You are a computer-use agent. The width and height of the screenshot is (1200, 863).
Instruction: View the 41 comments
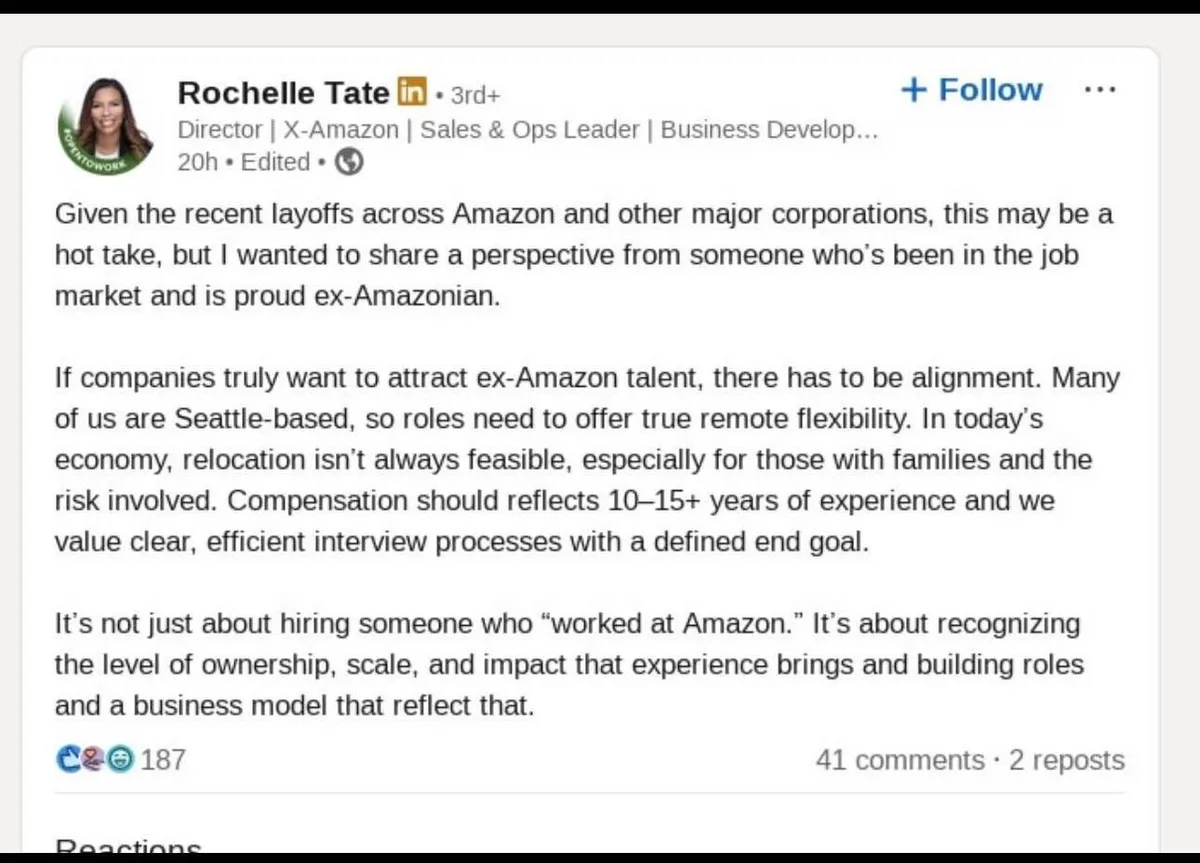click(x=899, y=760)
